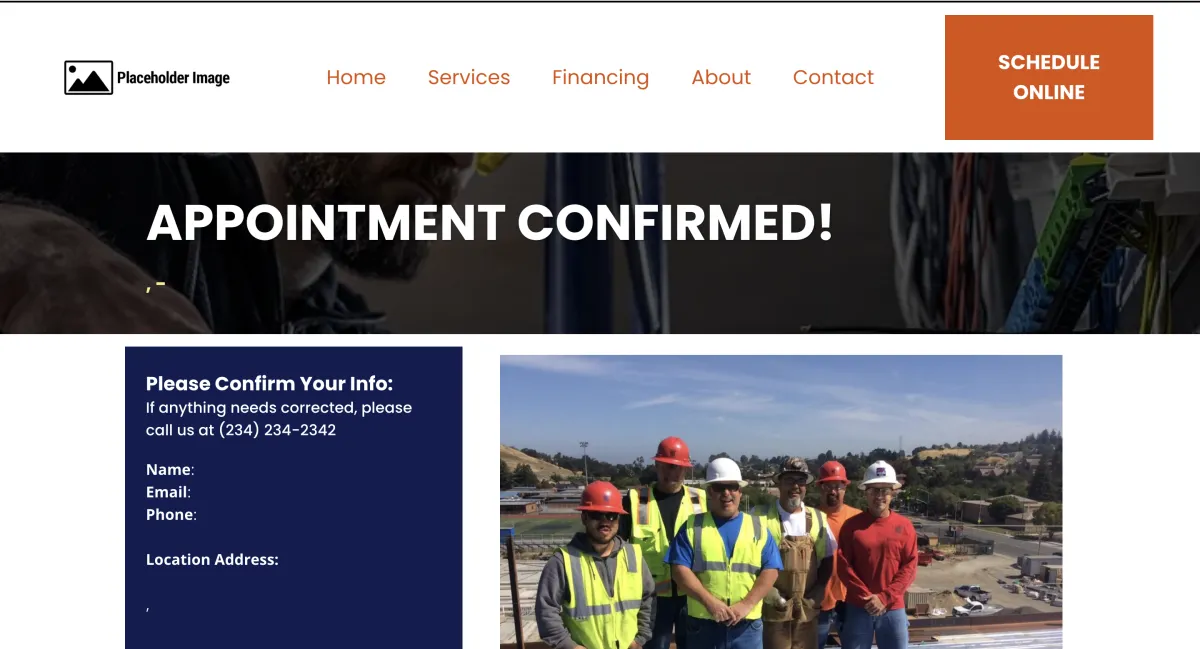Click the Placeholder Image logo icon

[x=88, y=77]
